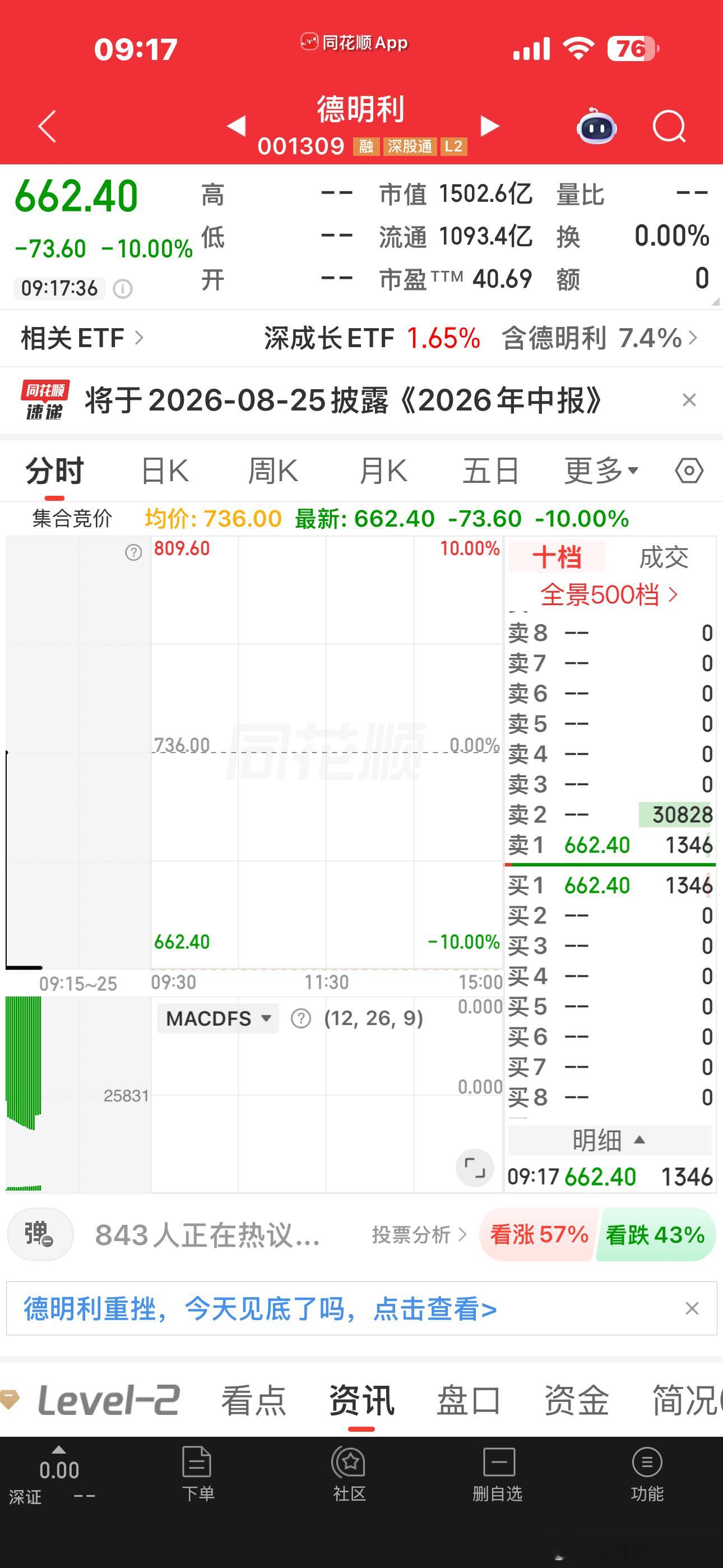Tap the 市值 1502.6亿 value
Image resolution: width=723 pixels, height=1568 pixels.
coord(485,193)
